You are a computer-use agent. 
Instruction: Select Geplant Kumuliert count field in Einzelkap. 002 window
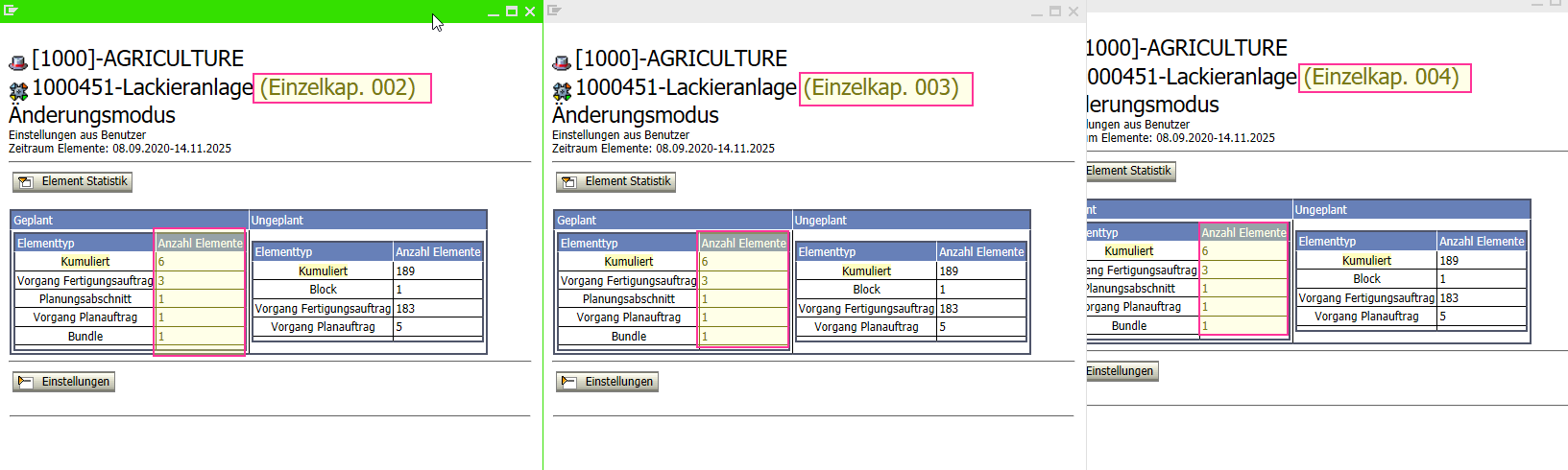200,262
